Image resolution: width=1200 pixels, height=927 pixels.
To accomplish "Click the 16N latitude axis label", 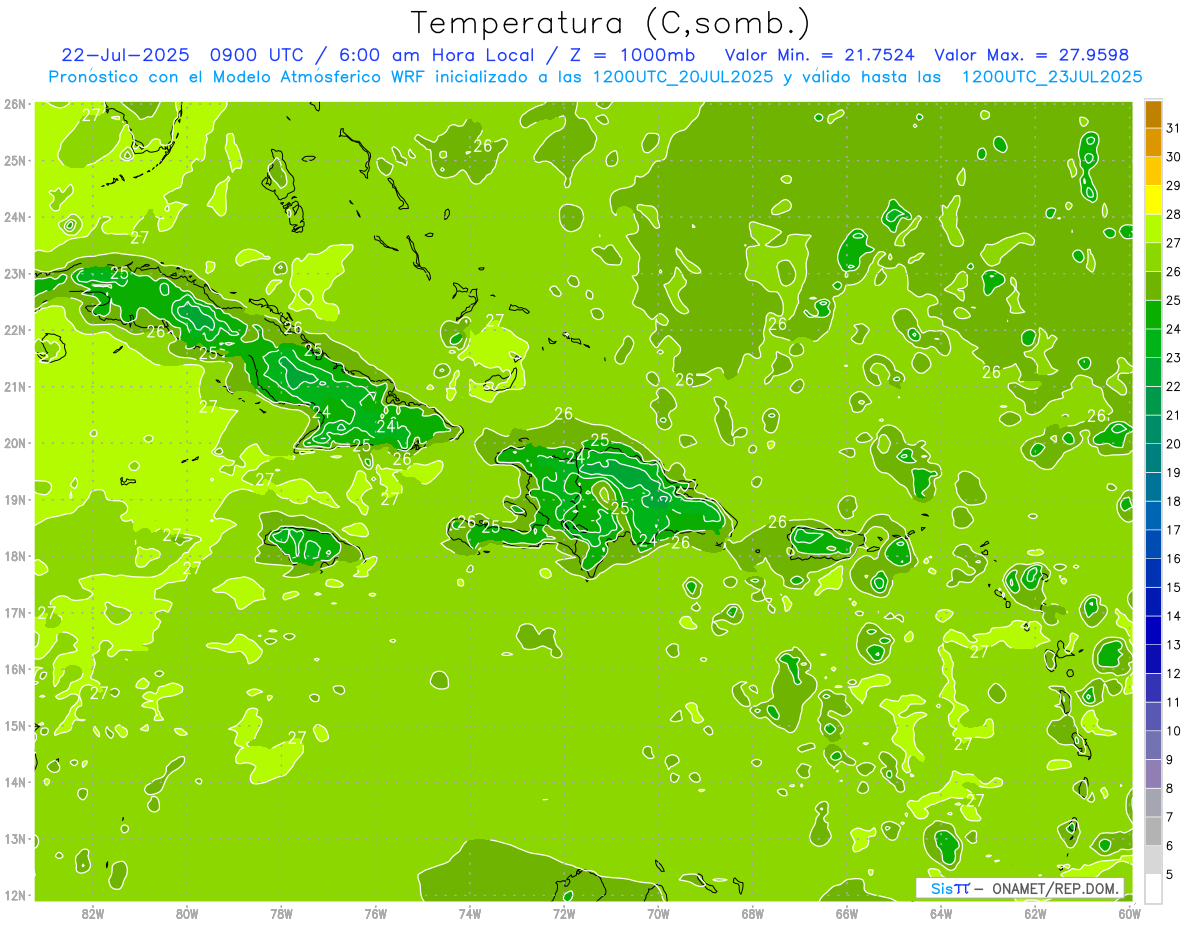I will click(14, 669).
